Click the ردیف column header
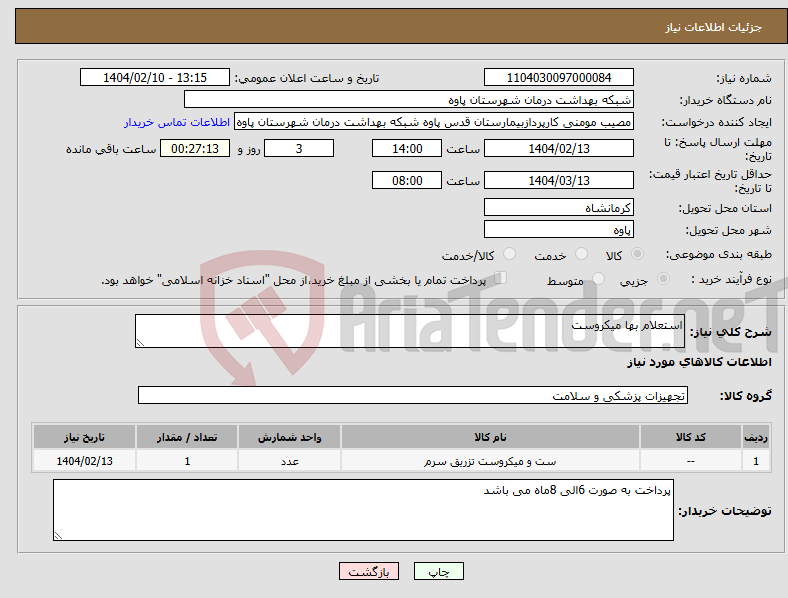788x598 pixels. point(756,437)
